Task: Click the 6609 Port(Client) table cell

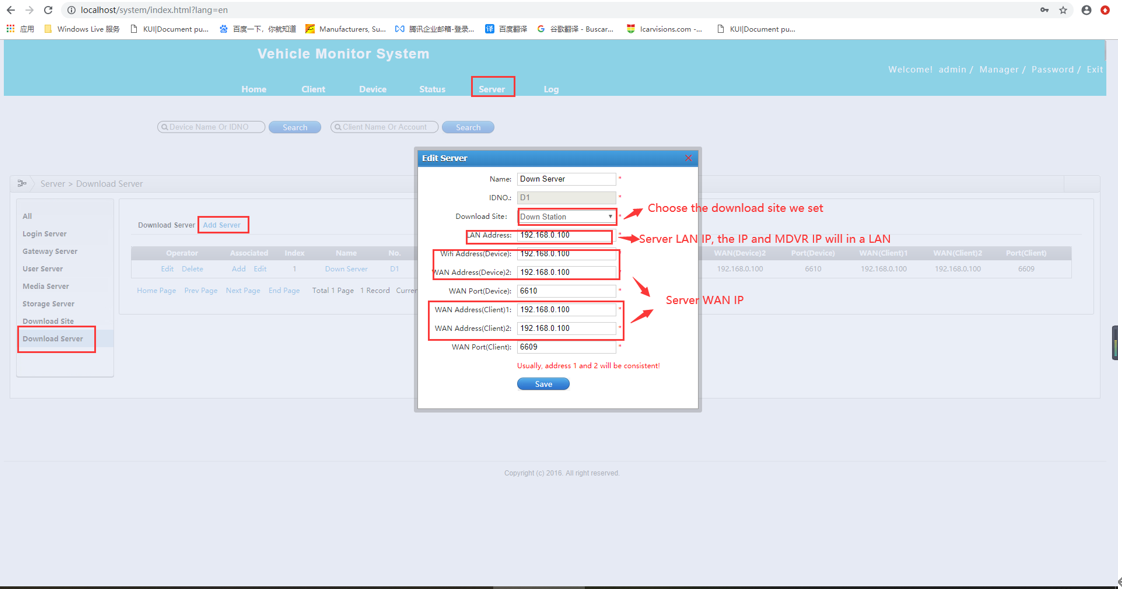Action: [1026, 269]
